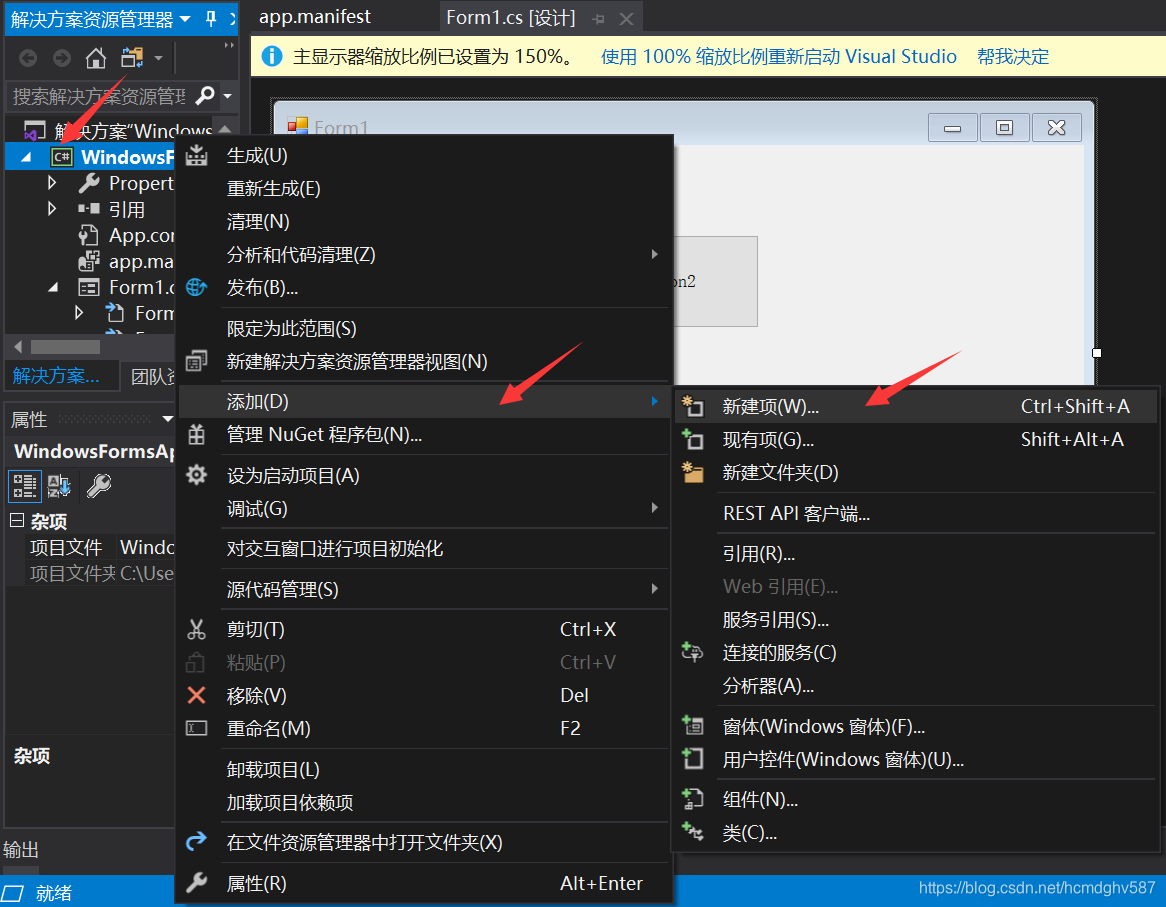
Task: Click the Publish (发布) globe icon
Action: (x=196, y=287)
